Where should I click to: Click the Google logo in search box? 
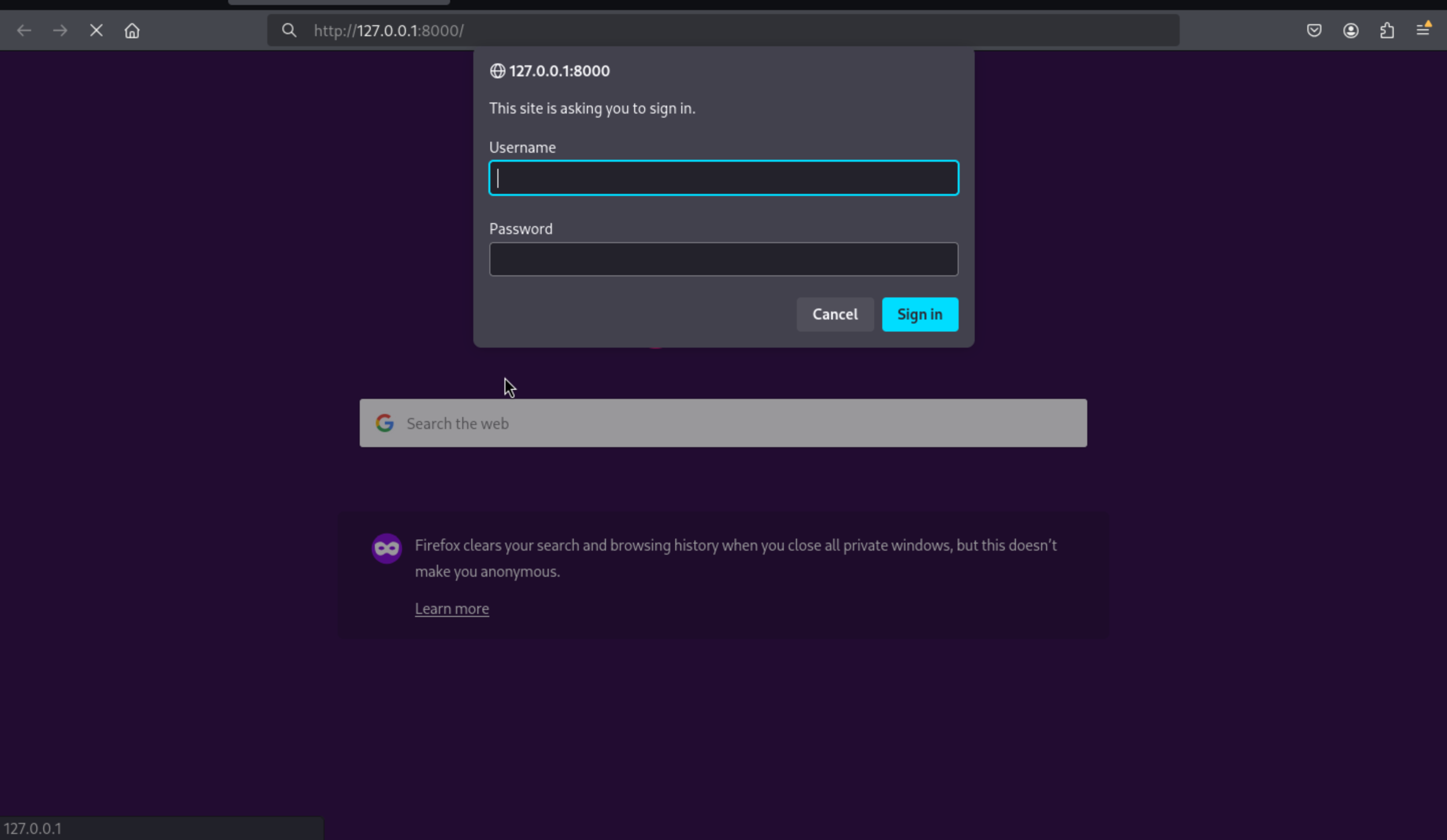pos(385,423)
